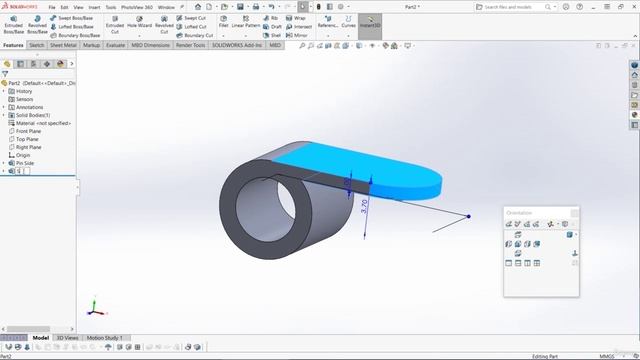Switch to the Evaluate tab

coord(116,45)
